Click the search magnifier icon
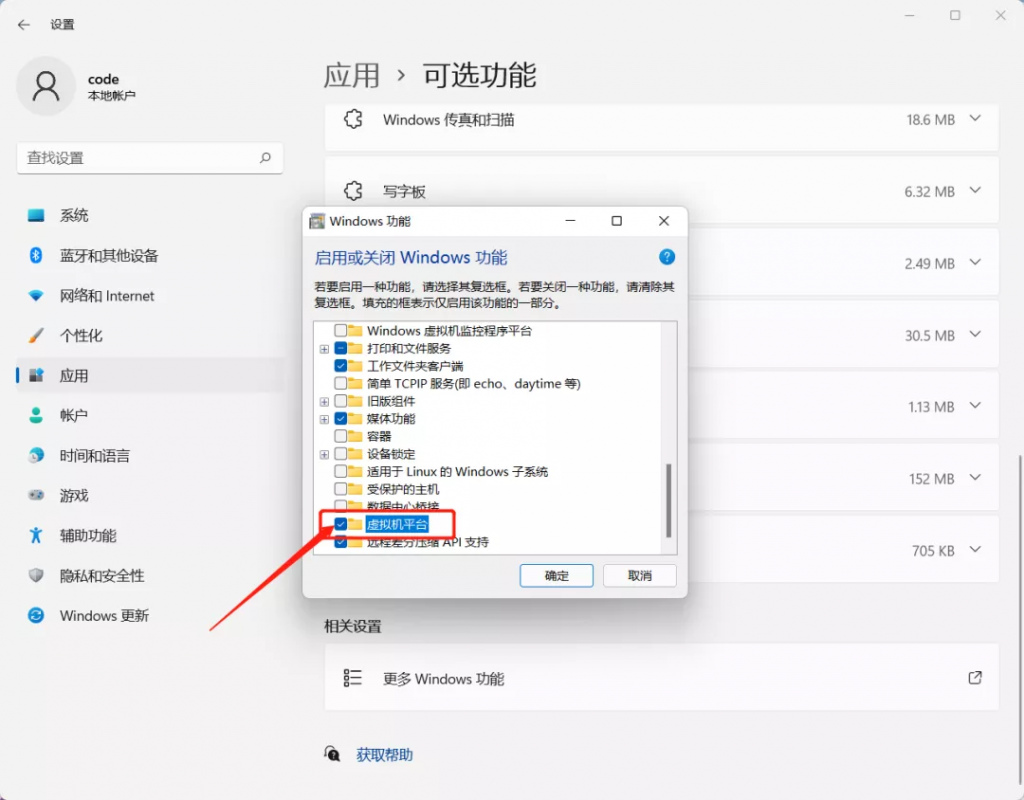 (265, 157)
